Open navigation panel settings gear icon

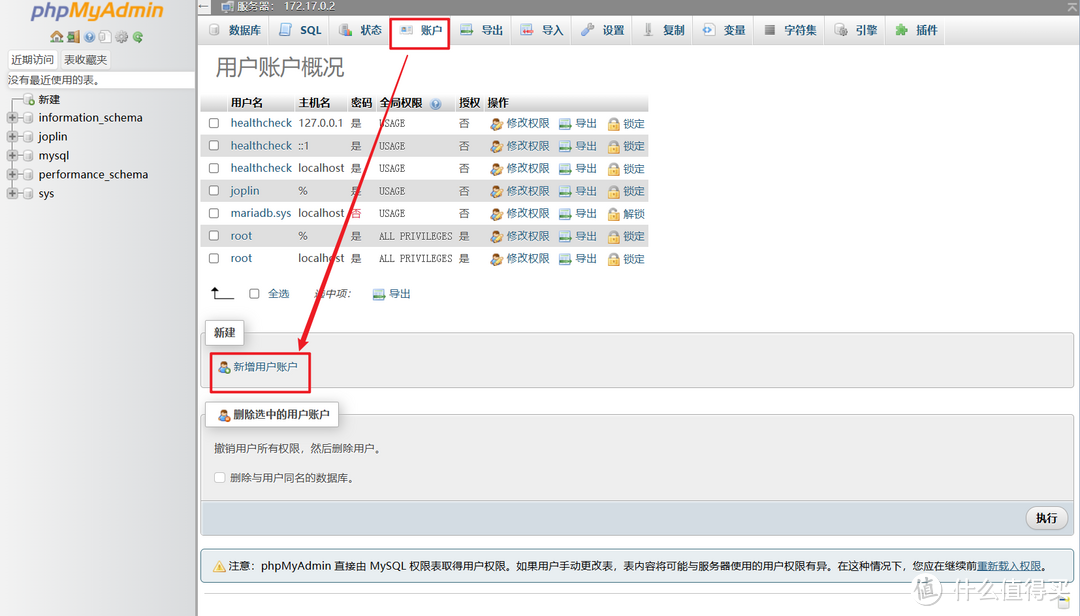point(122,37)
